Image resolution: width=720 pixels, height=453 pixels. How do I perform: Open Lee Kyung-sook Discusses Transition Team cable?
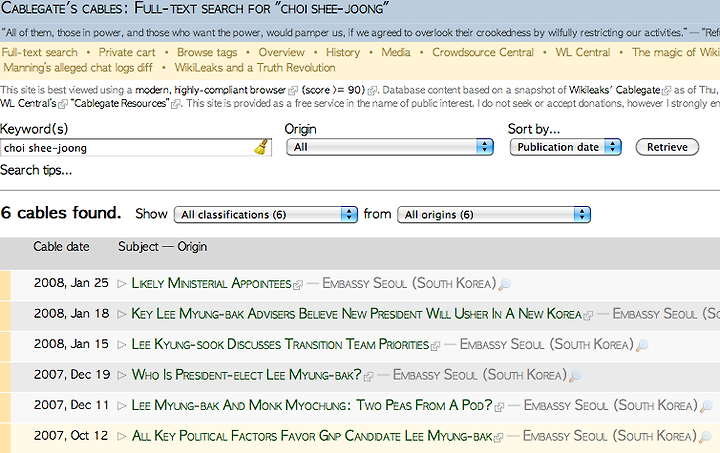click(x=280, y=344)
